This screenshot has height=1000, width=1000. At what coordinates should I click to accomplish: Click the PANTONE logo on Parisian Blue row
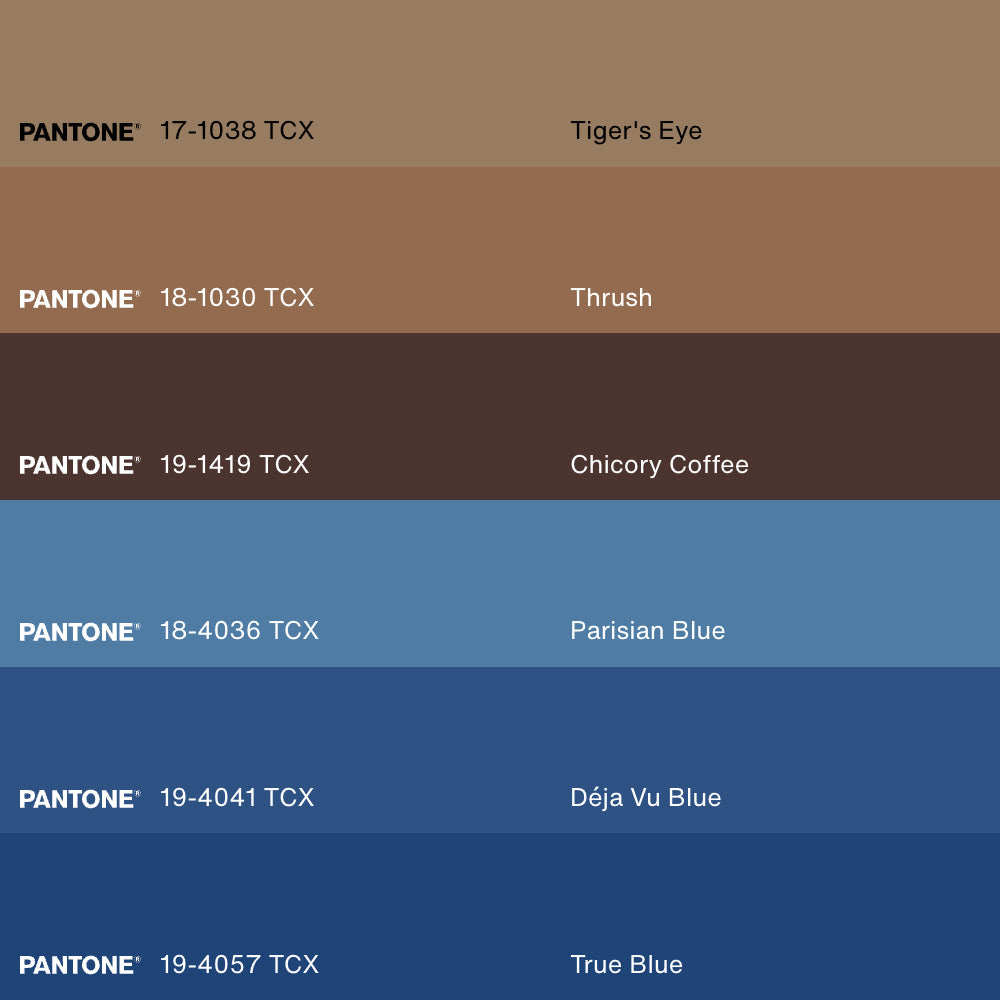pyautogui.click(x=79, y=632)
